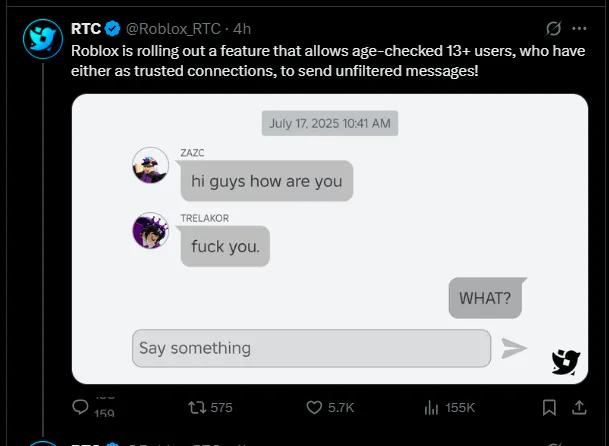The width and height of the screenshot is (609, 446).
Task: Click the RTC bird watermark logo
Action: [566, 362]
